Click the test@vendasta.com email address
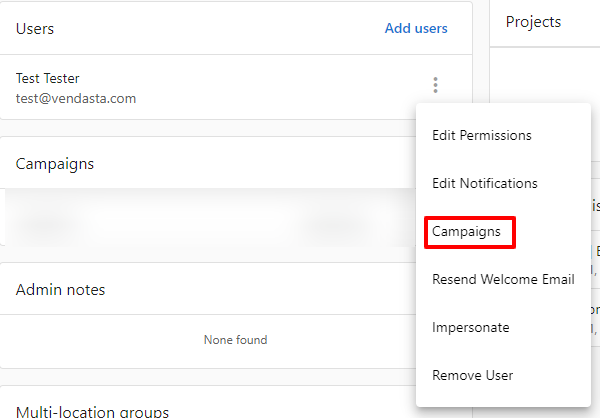 pyautogui.click(x=76, y=99)
